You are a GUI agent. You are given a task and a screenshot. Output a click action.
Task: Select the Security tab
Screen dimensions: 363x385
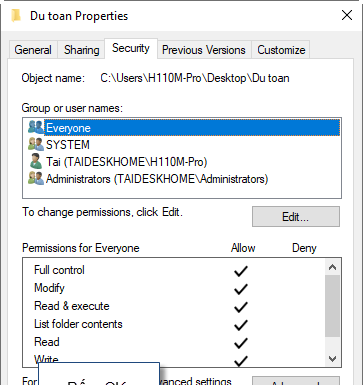point(131,49)
